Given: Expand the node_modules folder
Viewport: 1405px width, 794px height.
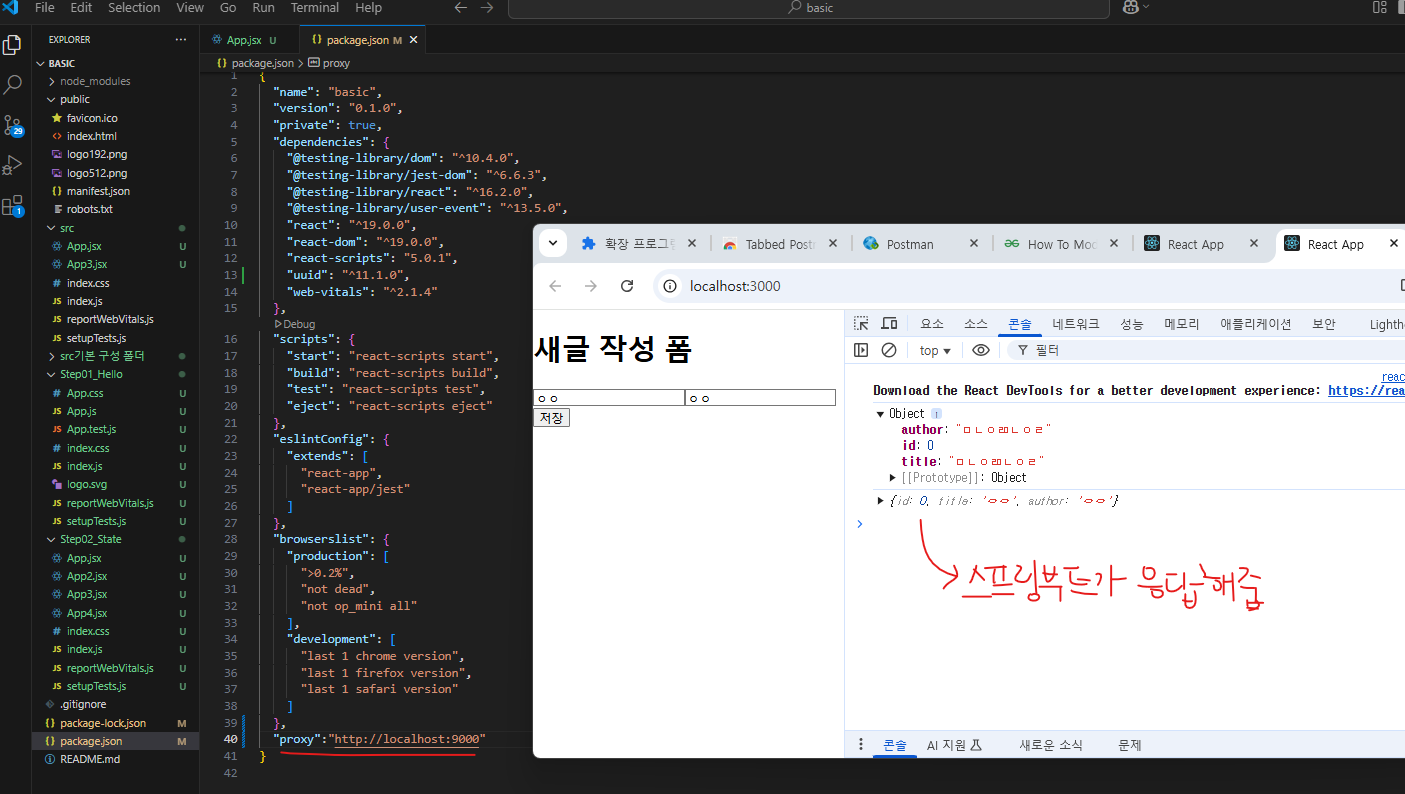Looking at the screenshot, I should coord(95,81).
